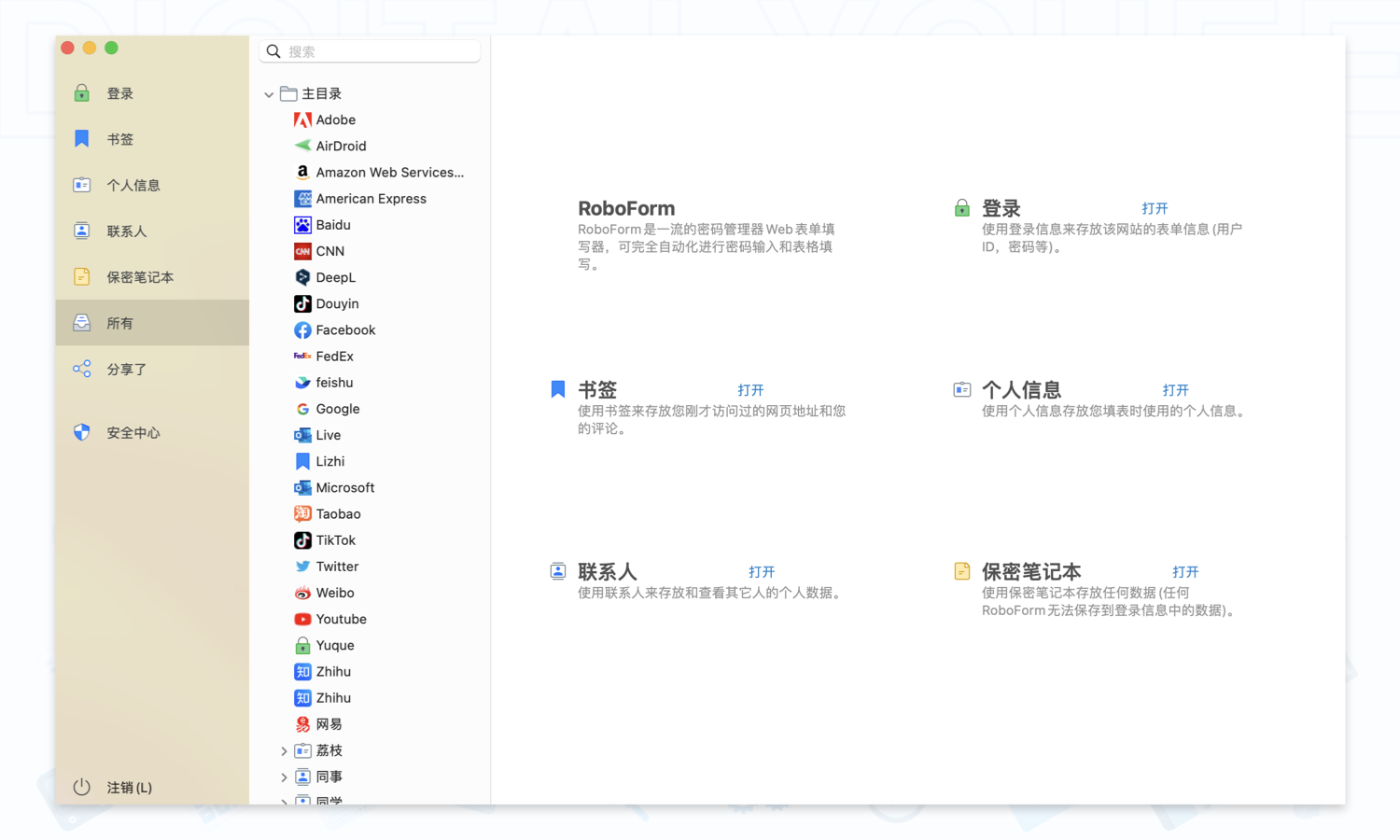
Task: Click the Amazon Web Services icon
Action: coord(302,172)
